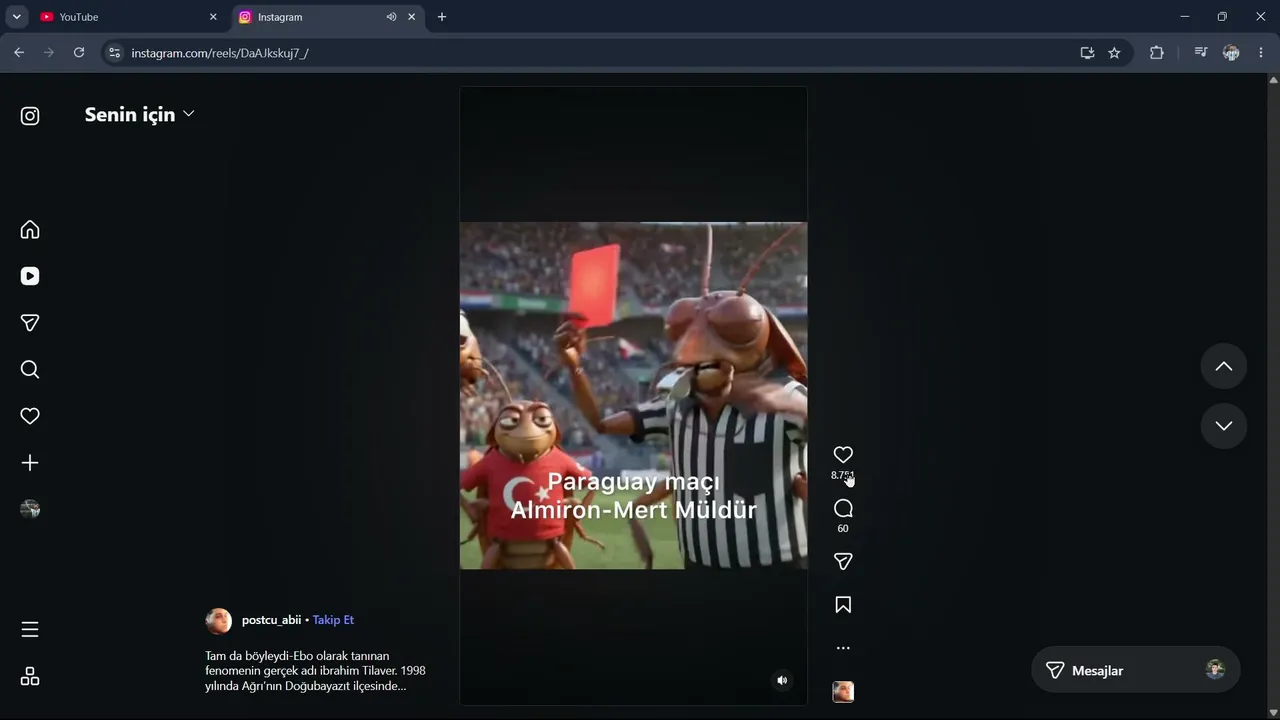Expand the 'Senin için' feed dropdown
This screenshot has height=720, width=1280.
[140, 115]
